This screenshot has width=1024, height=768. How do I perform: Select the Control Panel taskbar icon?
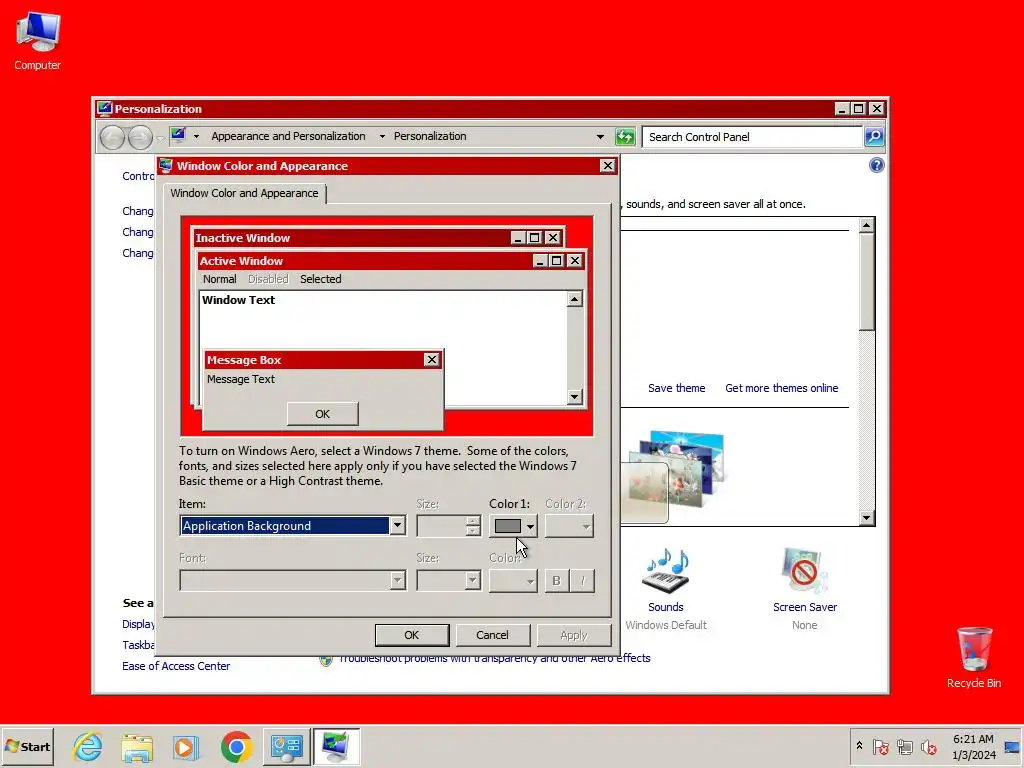[287, 746]
